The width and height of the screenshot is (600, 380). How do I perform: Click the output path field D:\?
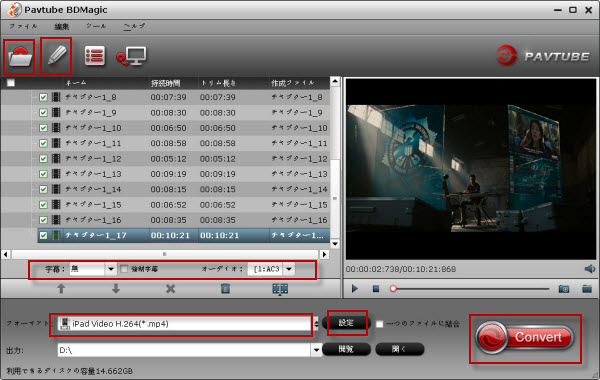click(184, 350)
